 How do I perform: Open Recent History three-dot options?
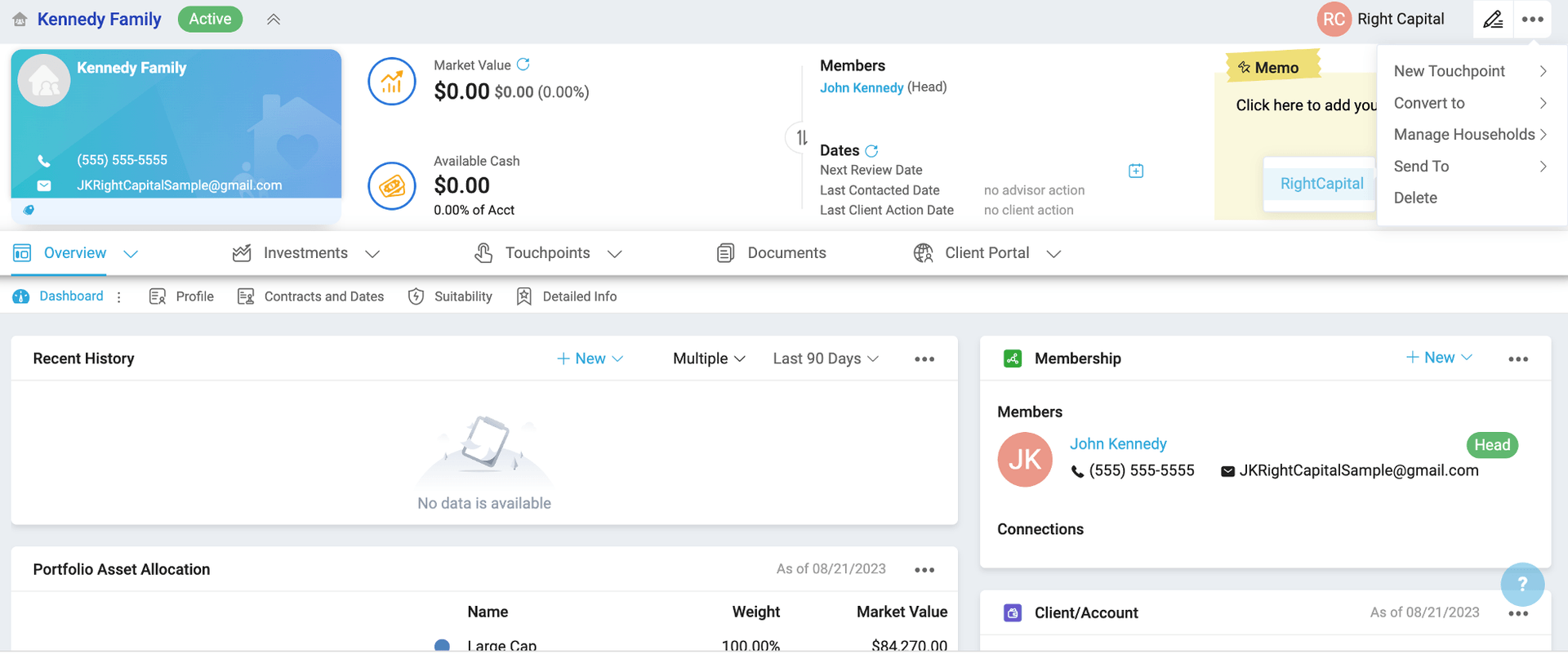924,359
